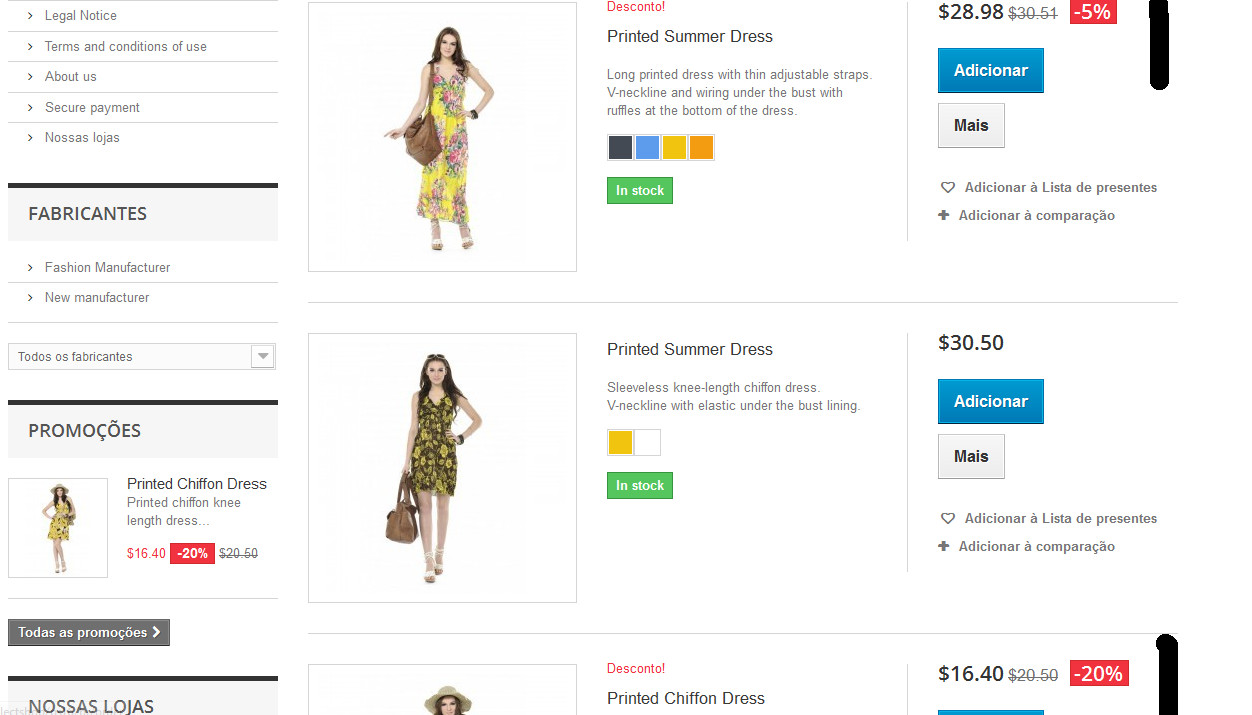
Task: Open yellow long dress product image
Action: (x=442, y=137)
